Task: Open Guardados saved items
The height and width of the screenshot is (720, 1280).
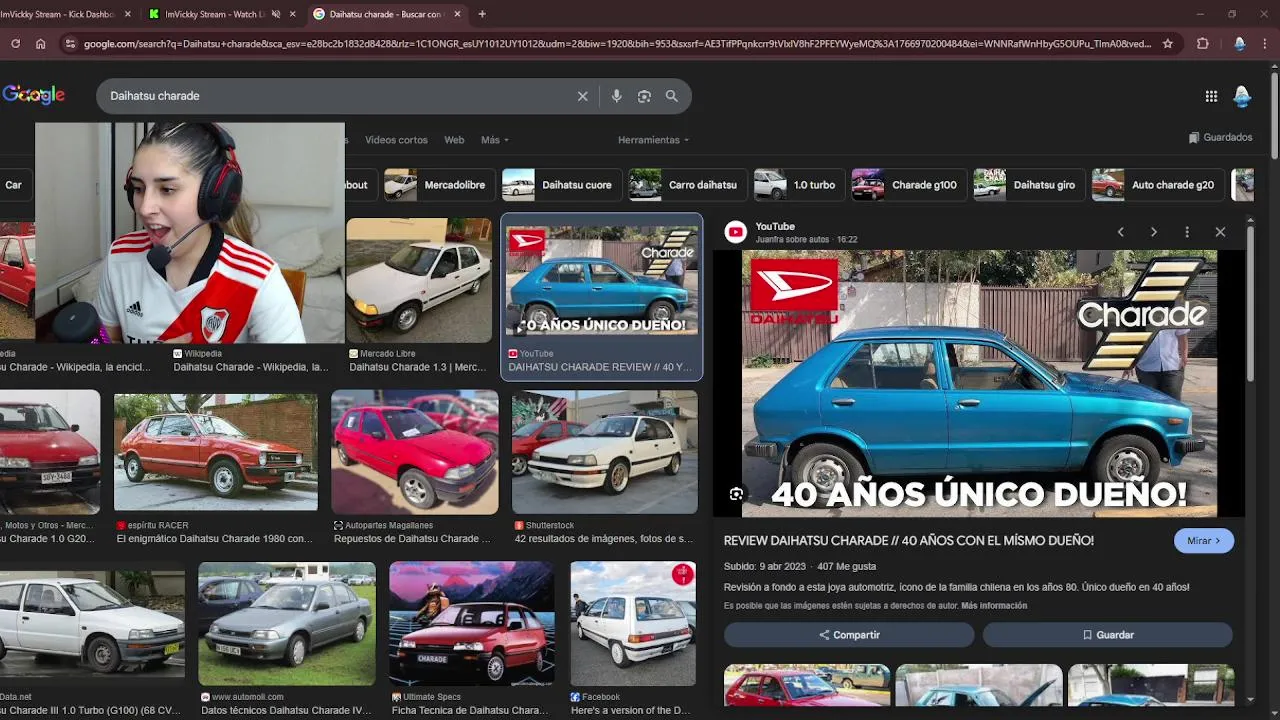Action: tap(1220, 138)
